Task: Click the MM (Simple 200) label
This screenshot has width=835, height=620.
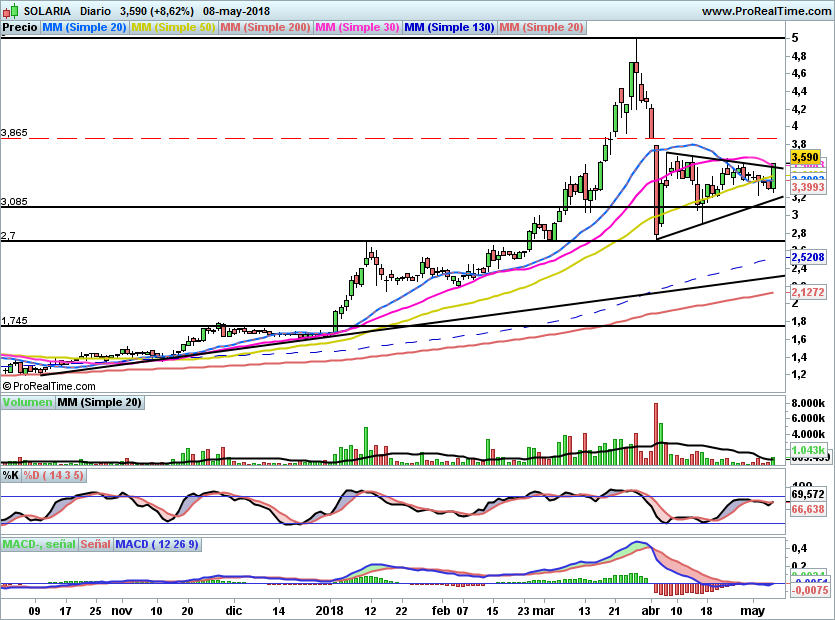Action: pos(265,27)
